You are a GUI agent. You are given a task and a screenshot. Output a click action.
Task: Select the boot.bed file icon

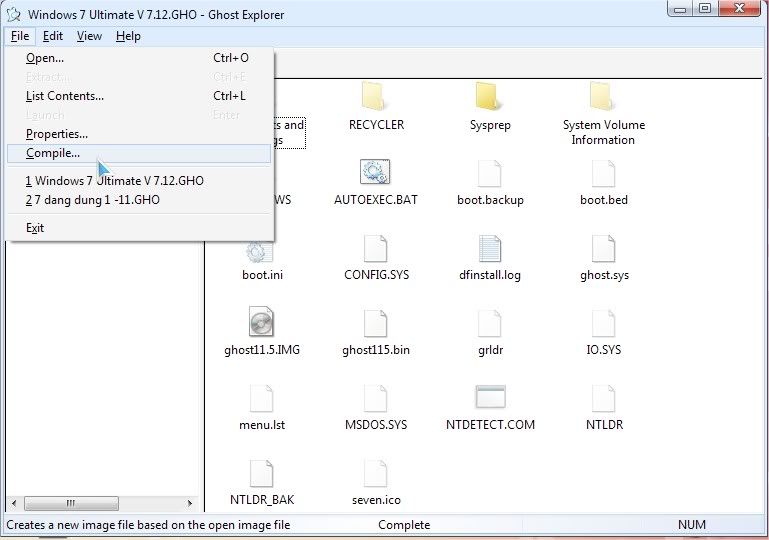603,173
